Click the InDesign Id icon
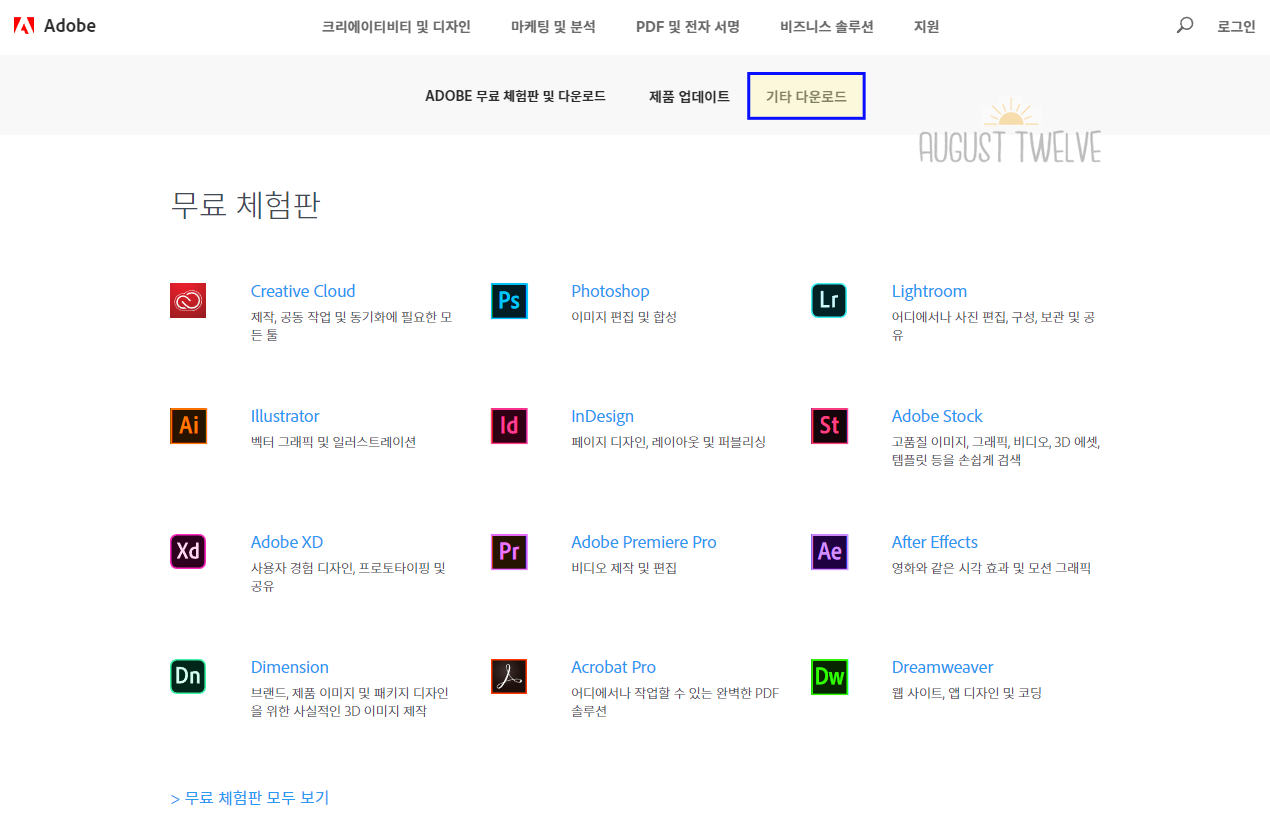Screen dimensions: 1270x833 pos(509,425)
